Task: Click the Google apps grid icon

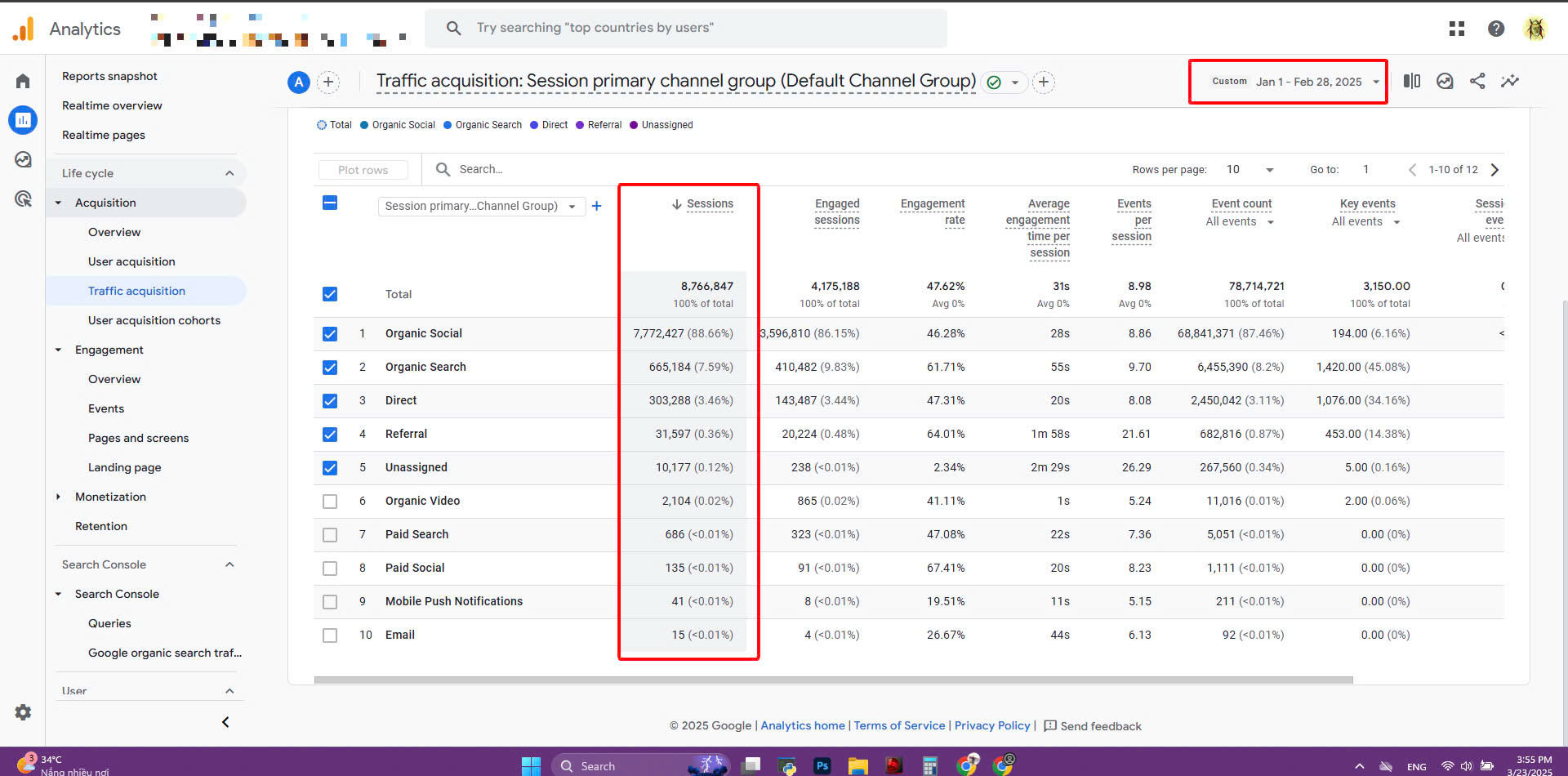Action: (1457, 29)
